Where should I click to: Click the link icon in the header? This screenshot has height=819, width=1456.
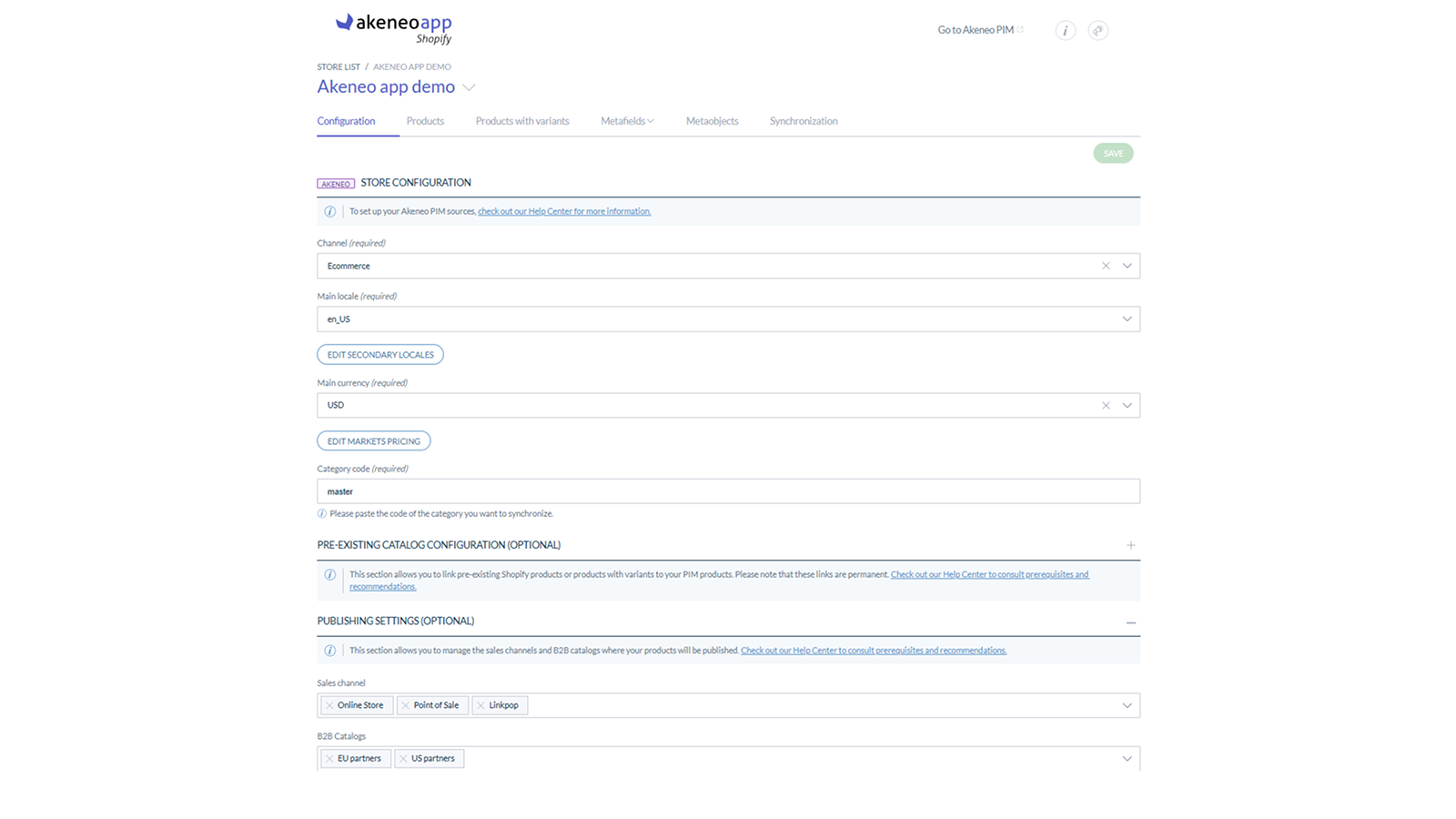tap(1098, 30)
